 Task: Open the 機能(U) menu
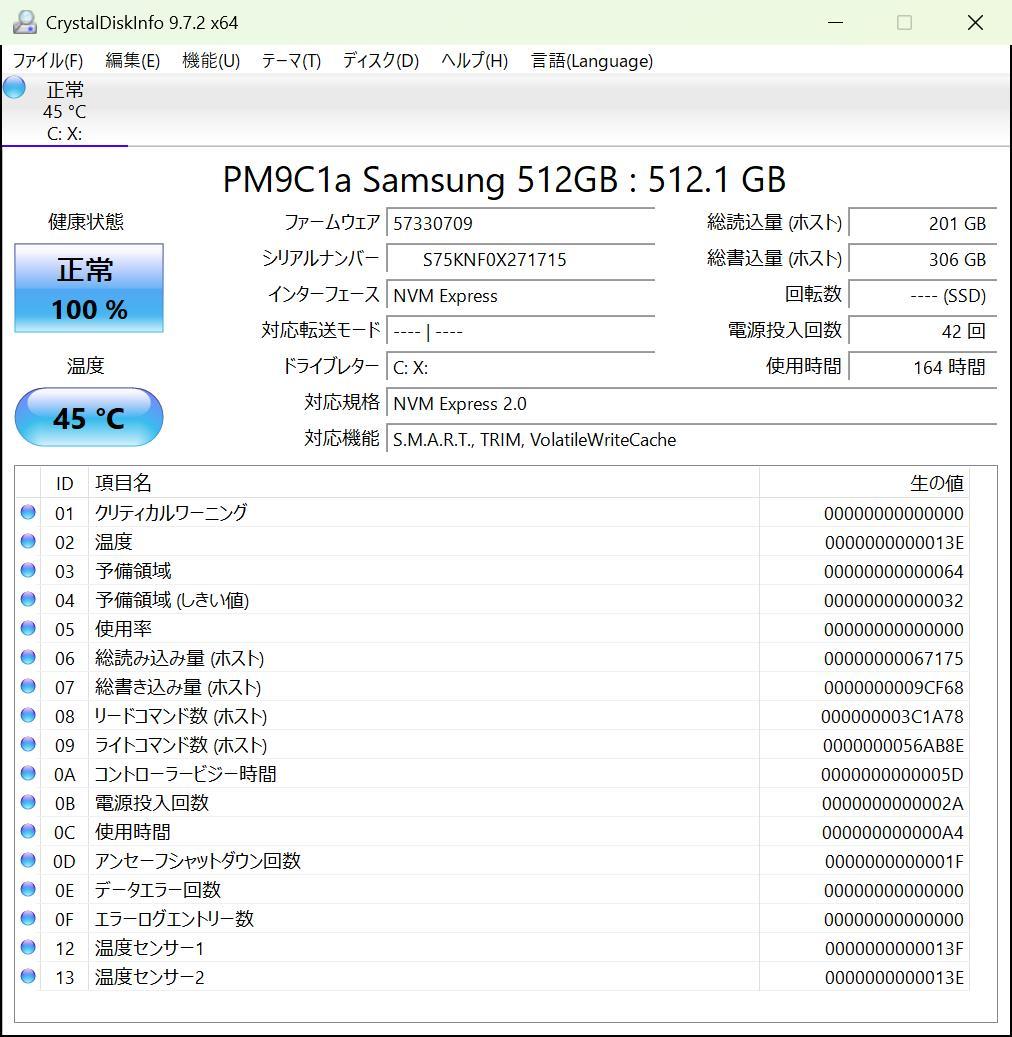(x=211, y=61)
